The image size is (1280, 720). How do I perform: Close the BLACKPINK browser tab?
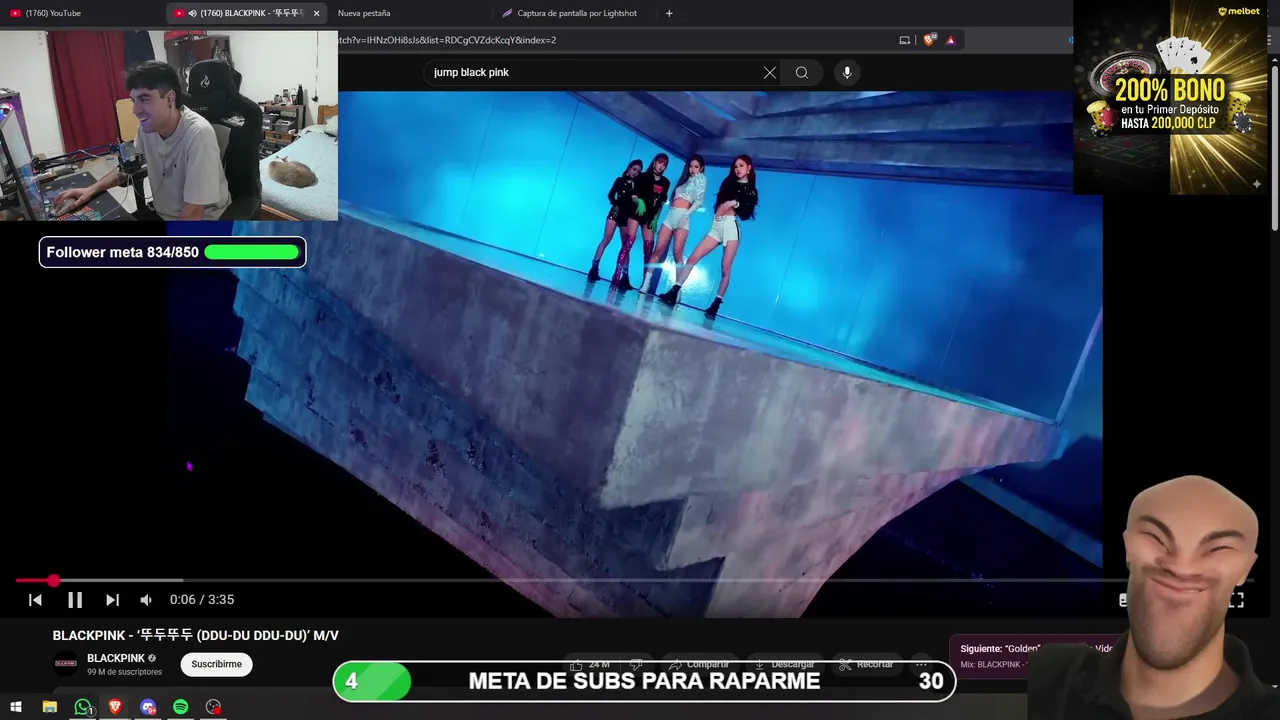click(x=316, y=13)
